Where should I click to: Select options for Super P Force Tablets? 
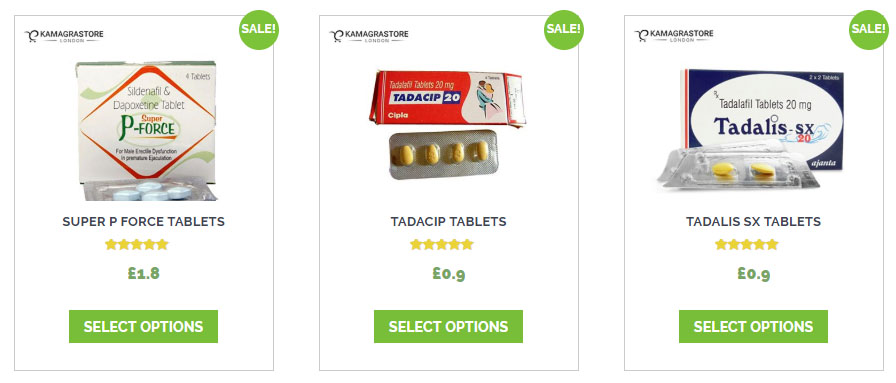143,326
